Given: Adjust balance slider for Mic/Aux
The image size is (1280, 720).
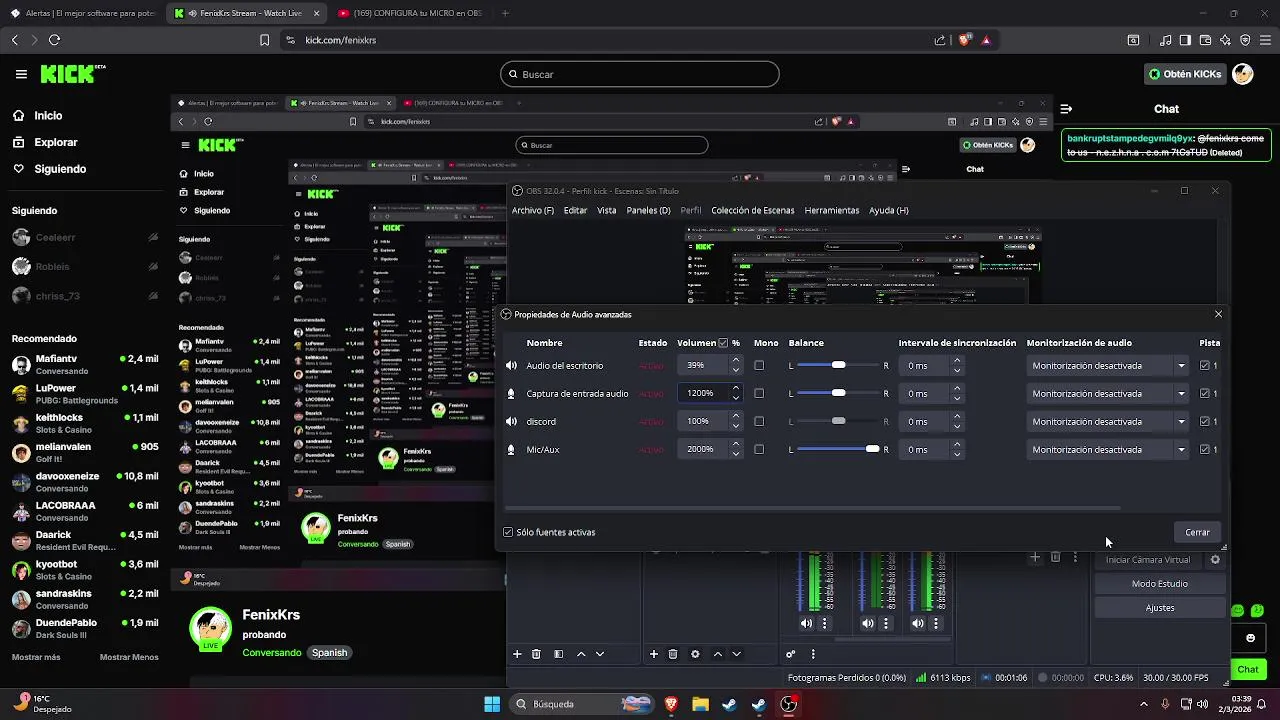Looking at the screenshot, I should 836,450.
